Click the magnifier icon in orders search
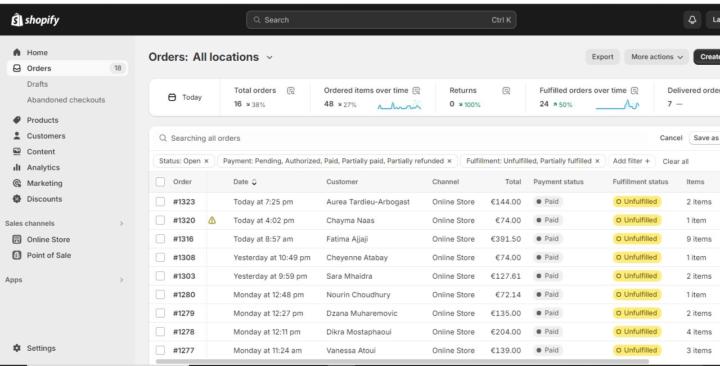 click(163, 138)
